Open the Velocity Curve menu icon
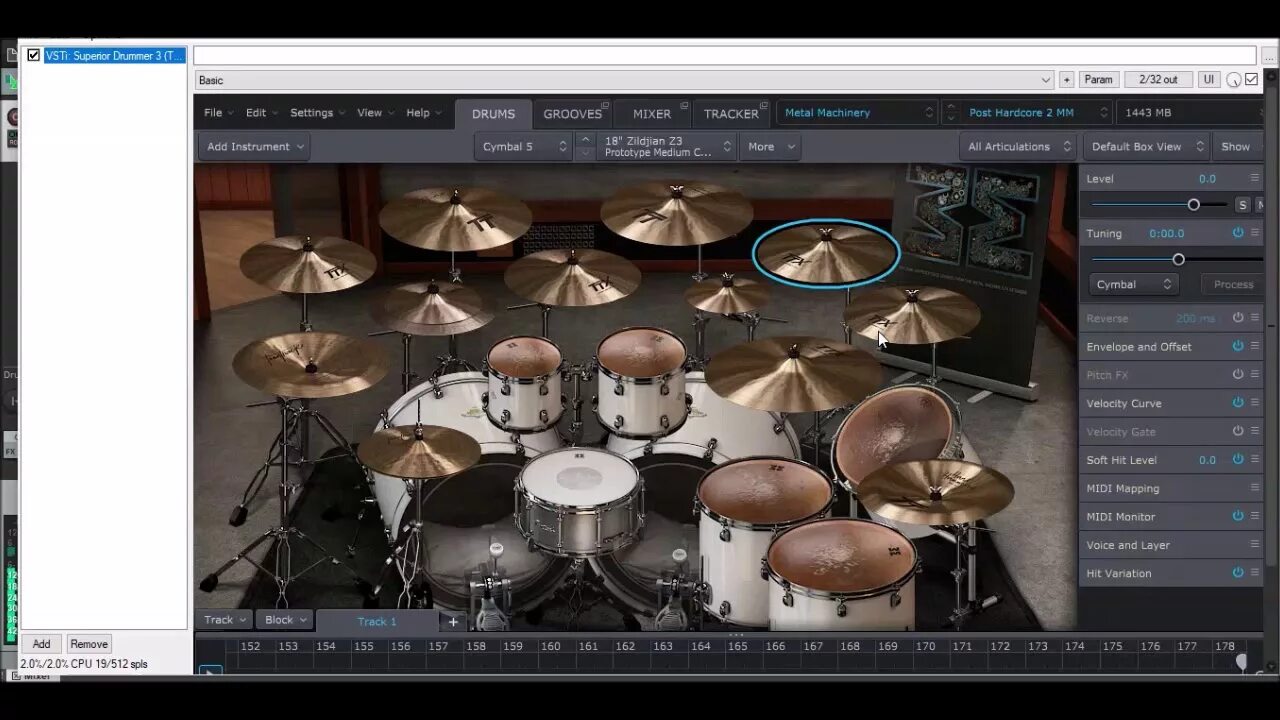 [x=1255, y=403]
